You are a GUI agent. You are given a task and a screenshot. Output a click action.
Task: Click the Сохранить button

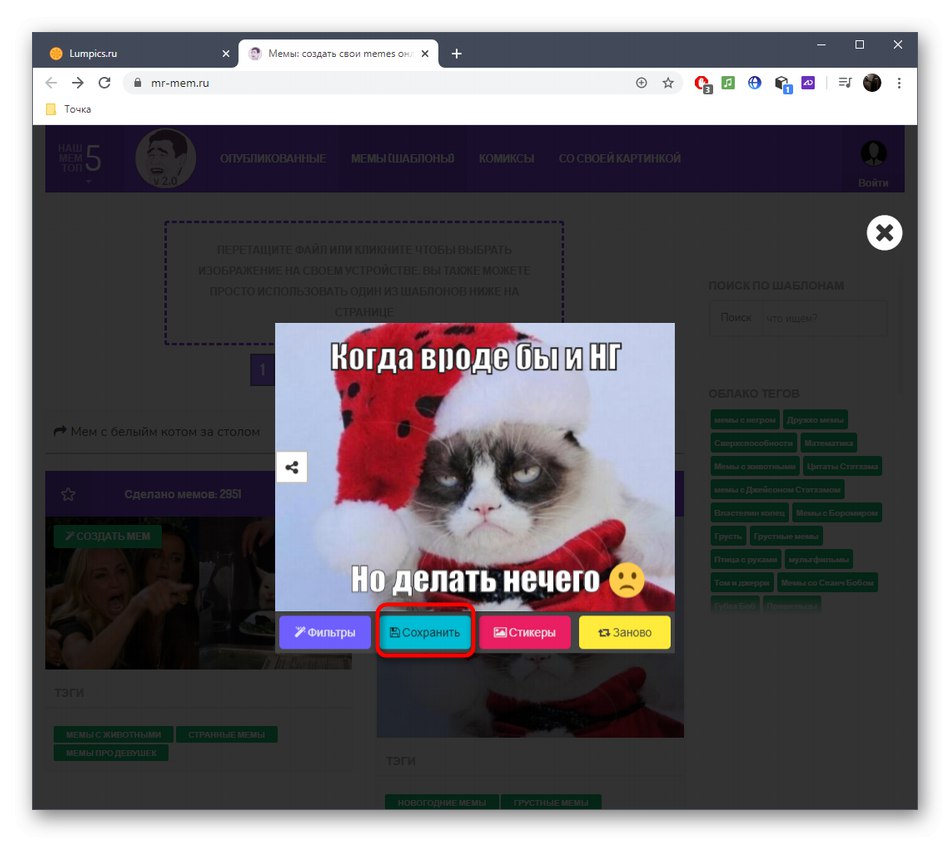pos(424,632)
